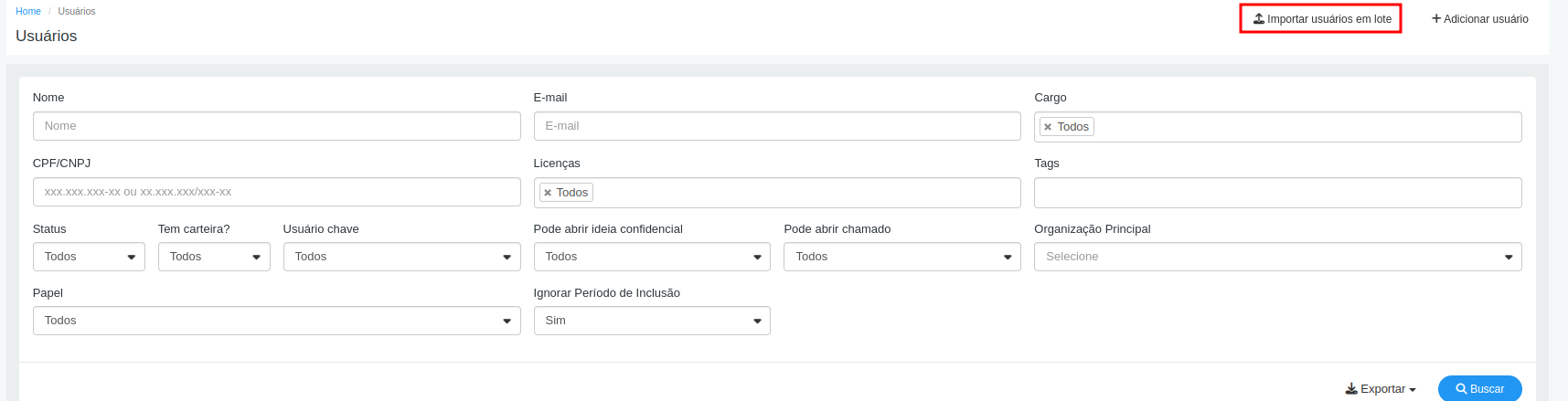Focus the Nome input field
1568x401 pixels.
coord(276,126)
